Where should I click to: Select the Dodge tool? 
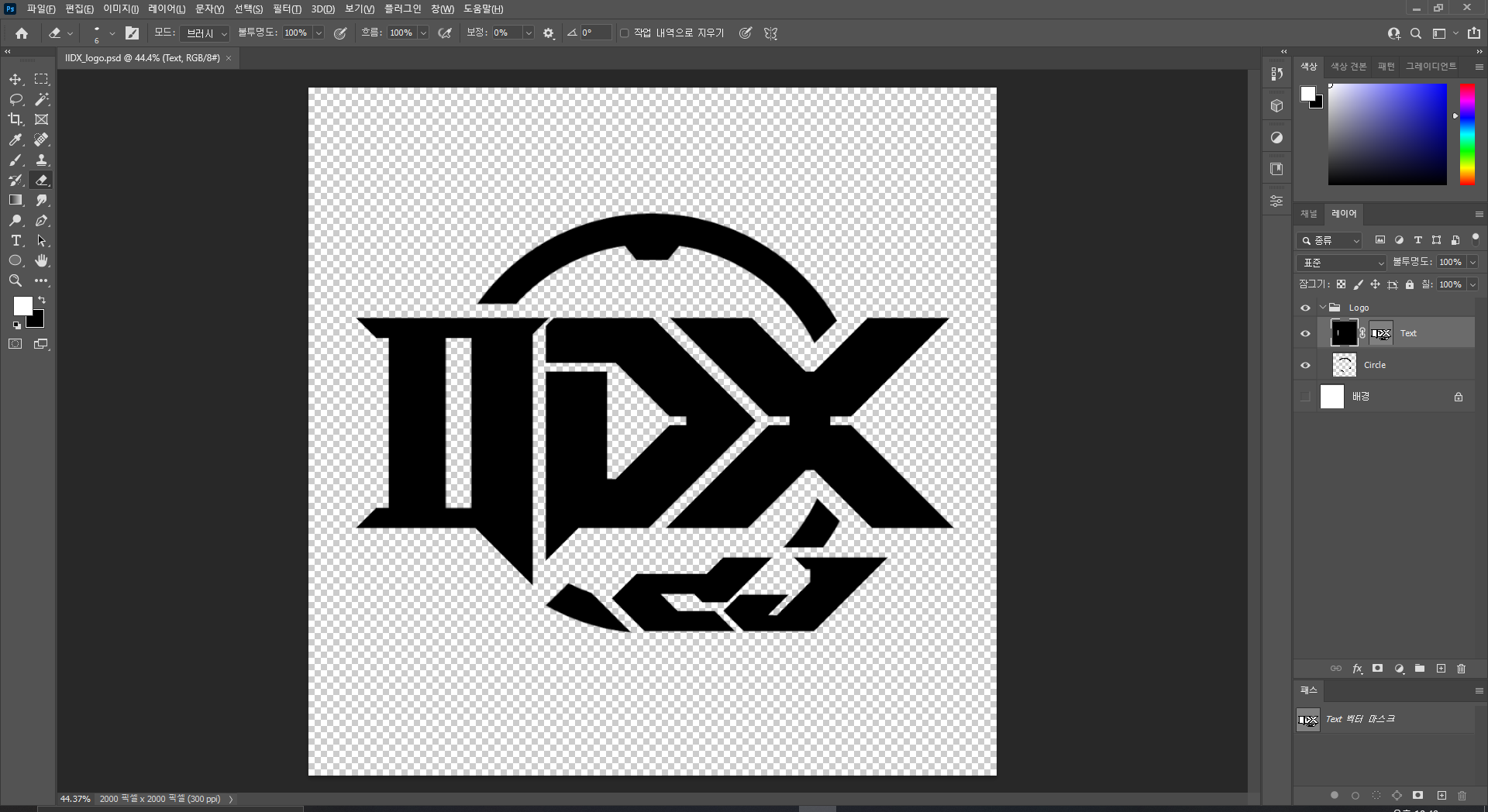point(15,220)
